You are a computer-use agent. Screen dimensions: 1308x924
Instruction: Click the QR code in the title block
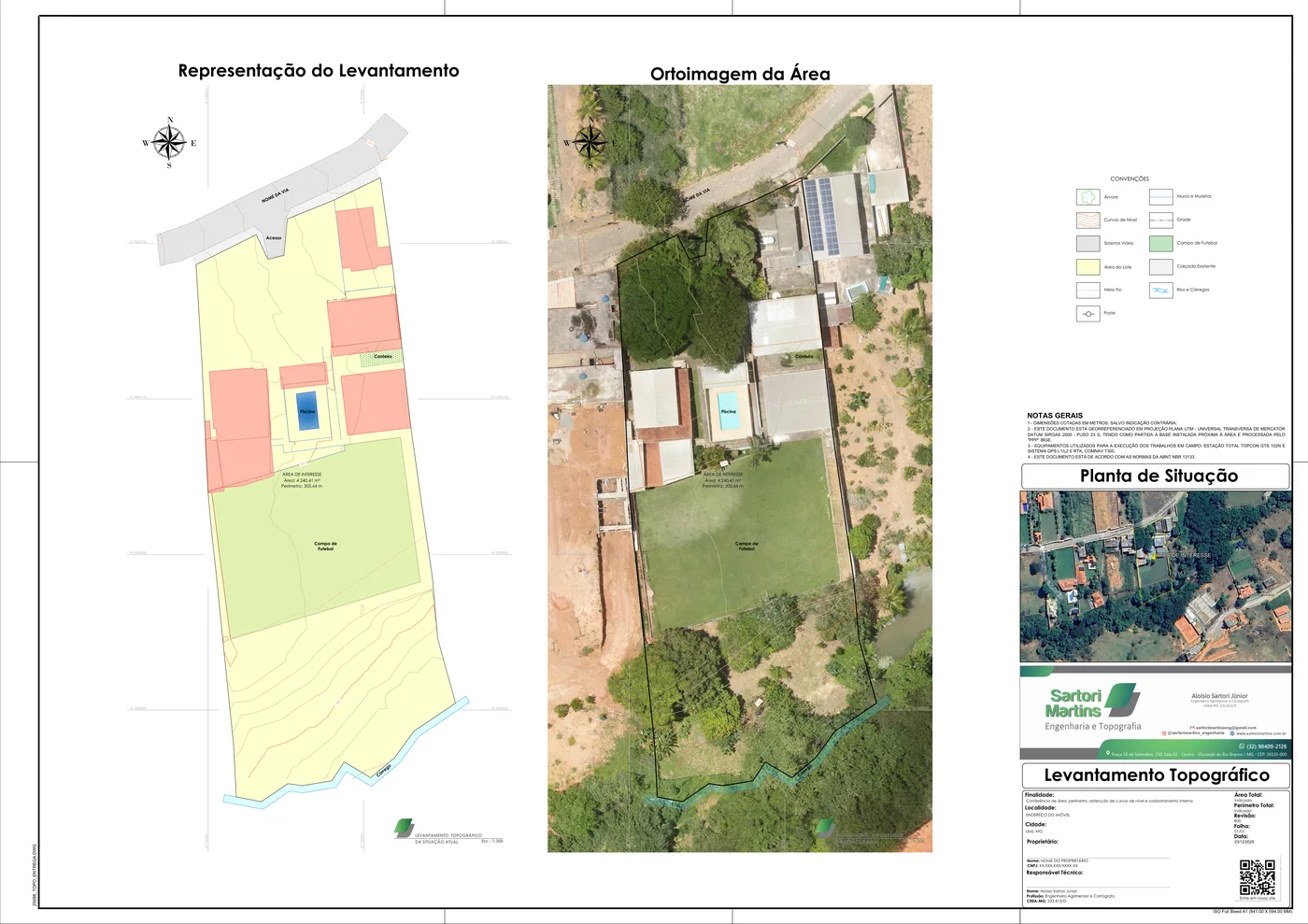point(1257,877)
